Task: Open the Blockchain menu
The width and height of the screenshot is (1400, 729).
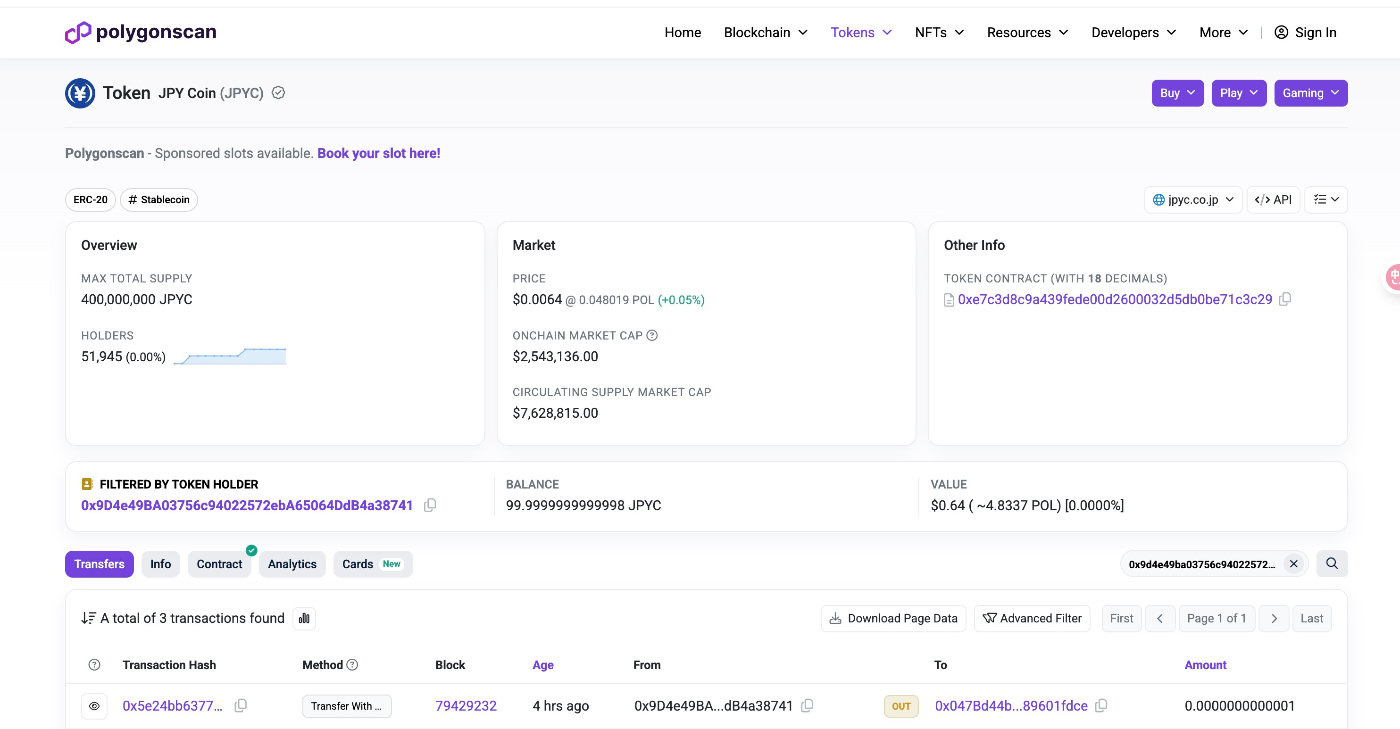Action: (765, 32)
